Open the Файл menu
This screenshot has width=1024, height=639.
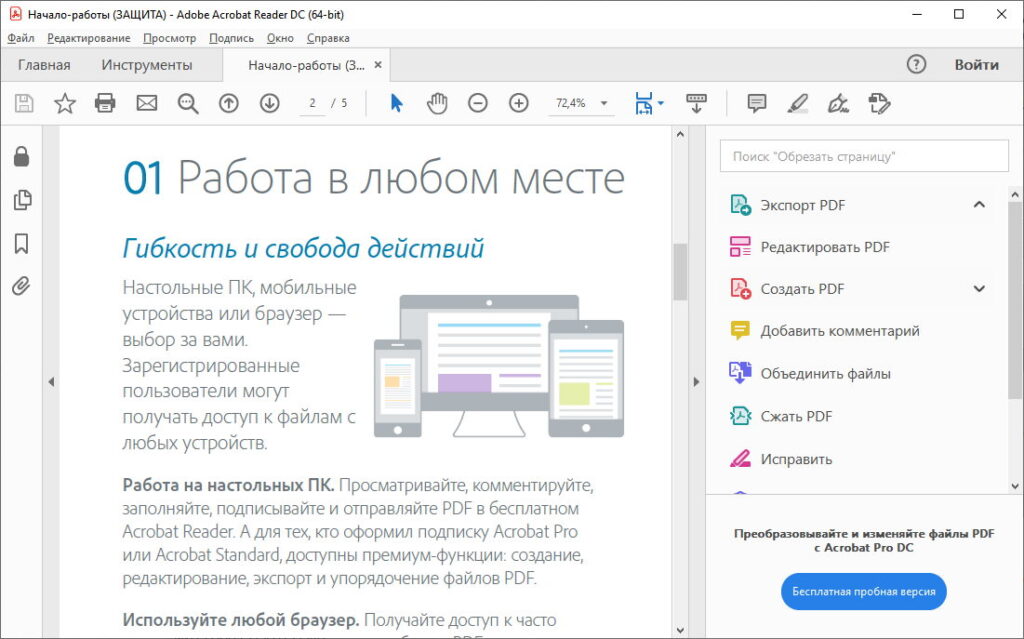click(x=21, y=38)
